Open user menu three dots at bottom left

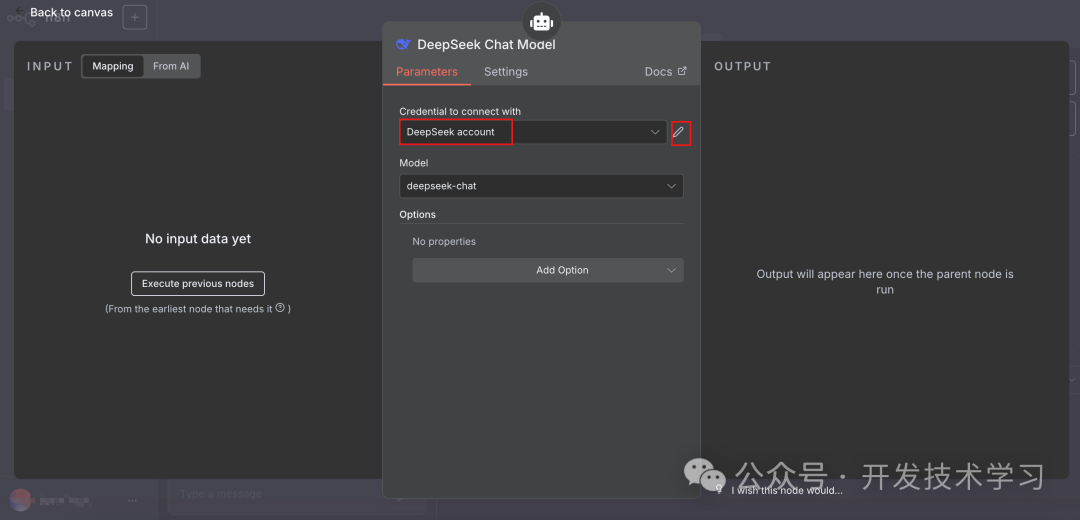click(x=132, y=501)
